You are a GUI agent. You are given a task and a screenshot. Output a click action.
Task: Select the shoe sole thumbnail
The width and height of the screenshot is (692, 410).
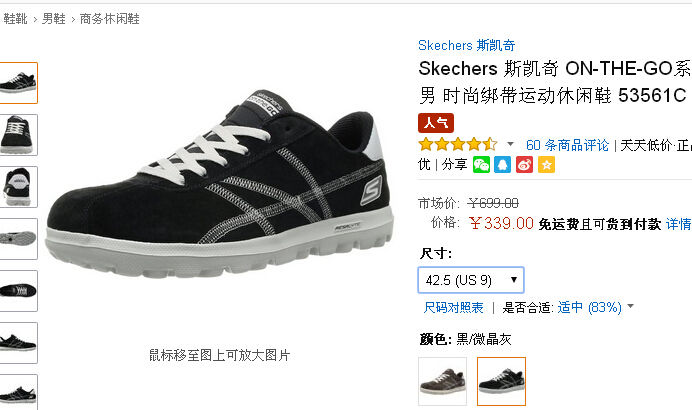click(x=18, y=239)
